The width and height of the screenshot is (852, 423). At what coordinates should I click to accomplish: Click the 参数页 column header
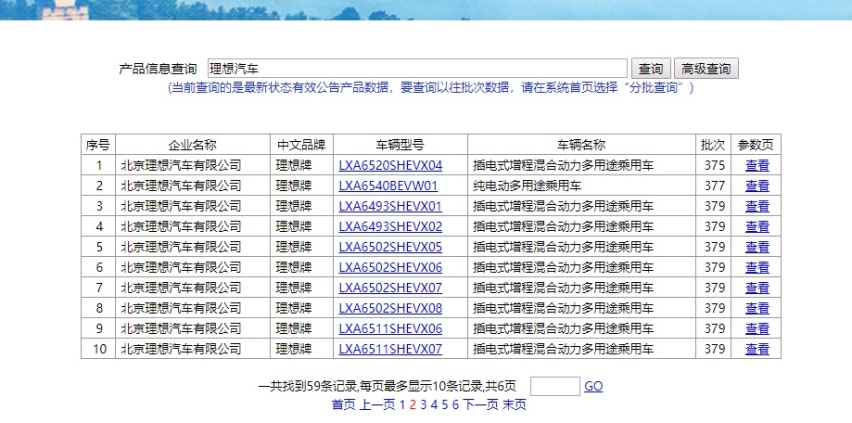coord(756,145)
